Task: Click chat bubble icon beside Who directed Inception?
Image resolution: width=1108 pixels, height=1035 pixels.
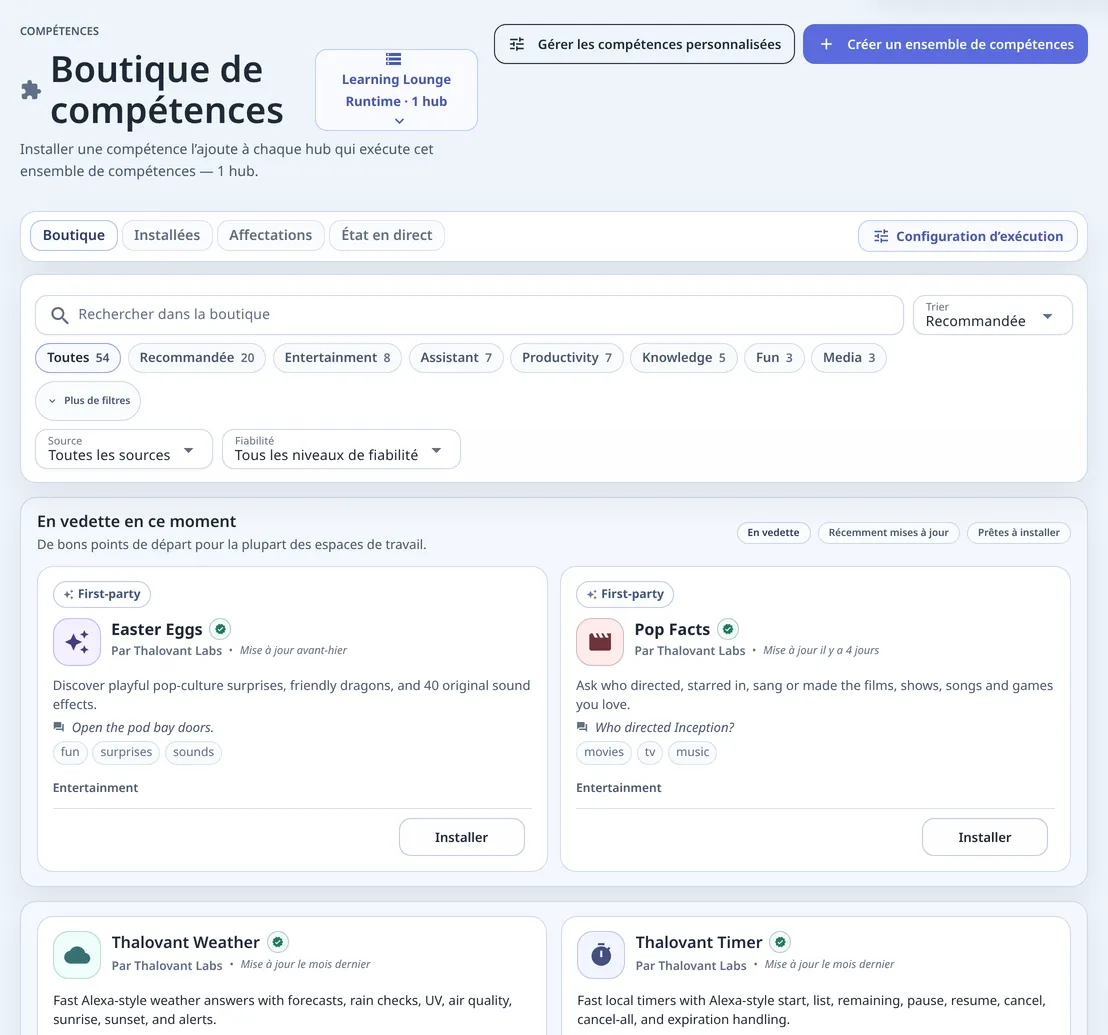Action: coord(582,727)
